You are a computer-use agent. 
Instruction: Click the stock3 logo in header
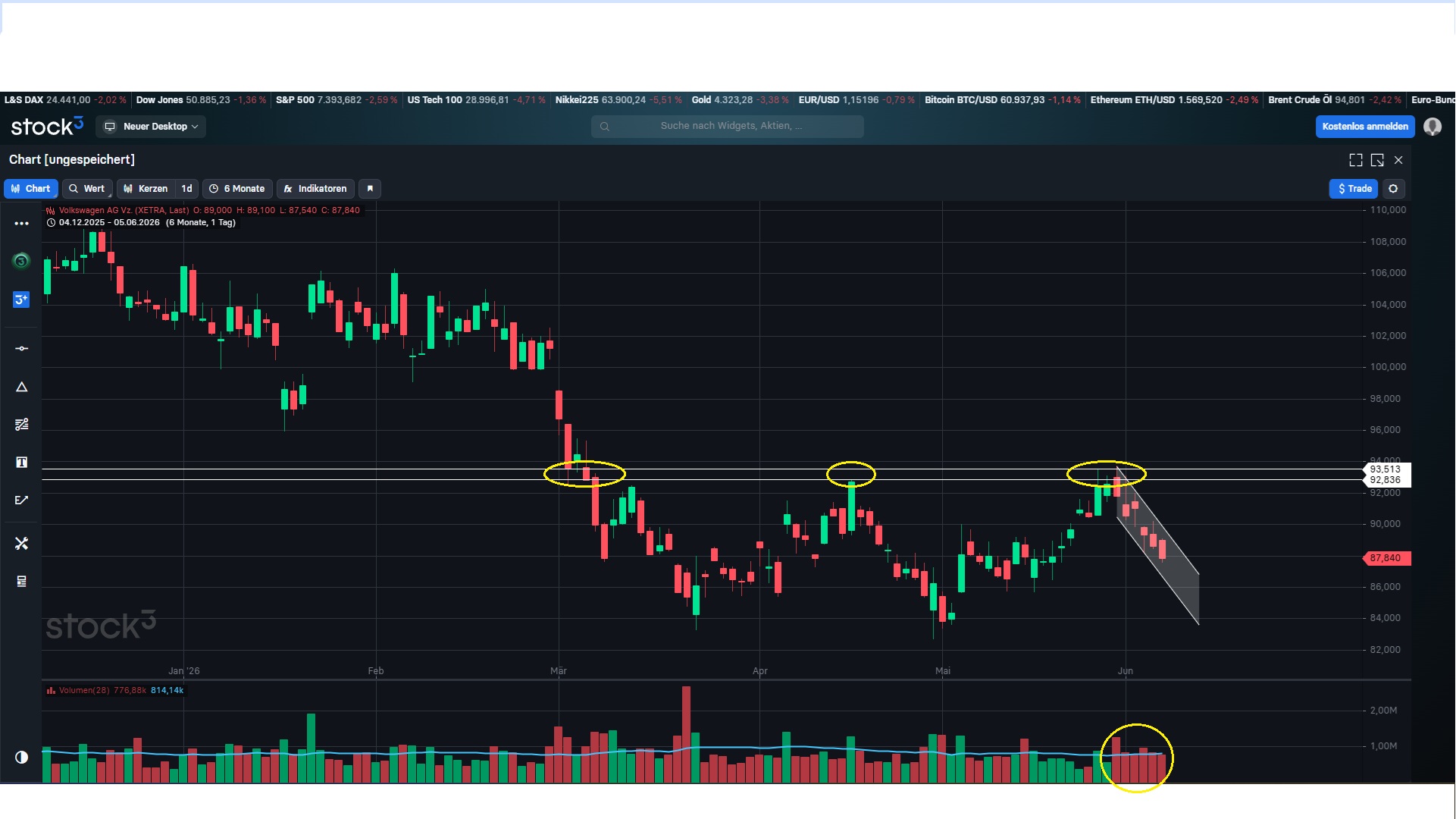click(47, 127)
